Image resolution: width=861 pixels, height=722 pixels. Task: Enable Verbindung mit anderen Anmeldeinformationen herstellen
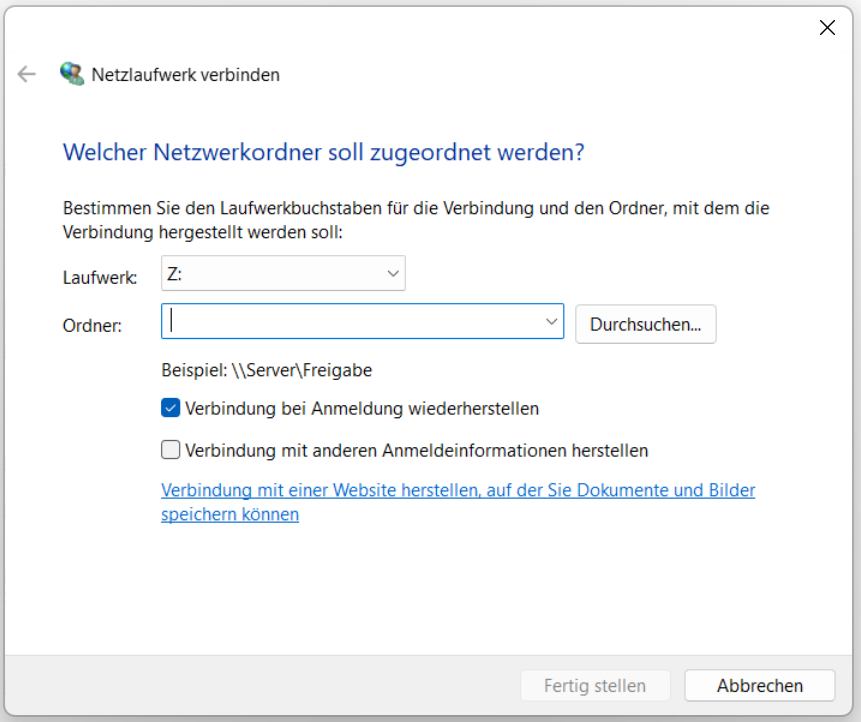tap(170, 450)
